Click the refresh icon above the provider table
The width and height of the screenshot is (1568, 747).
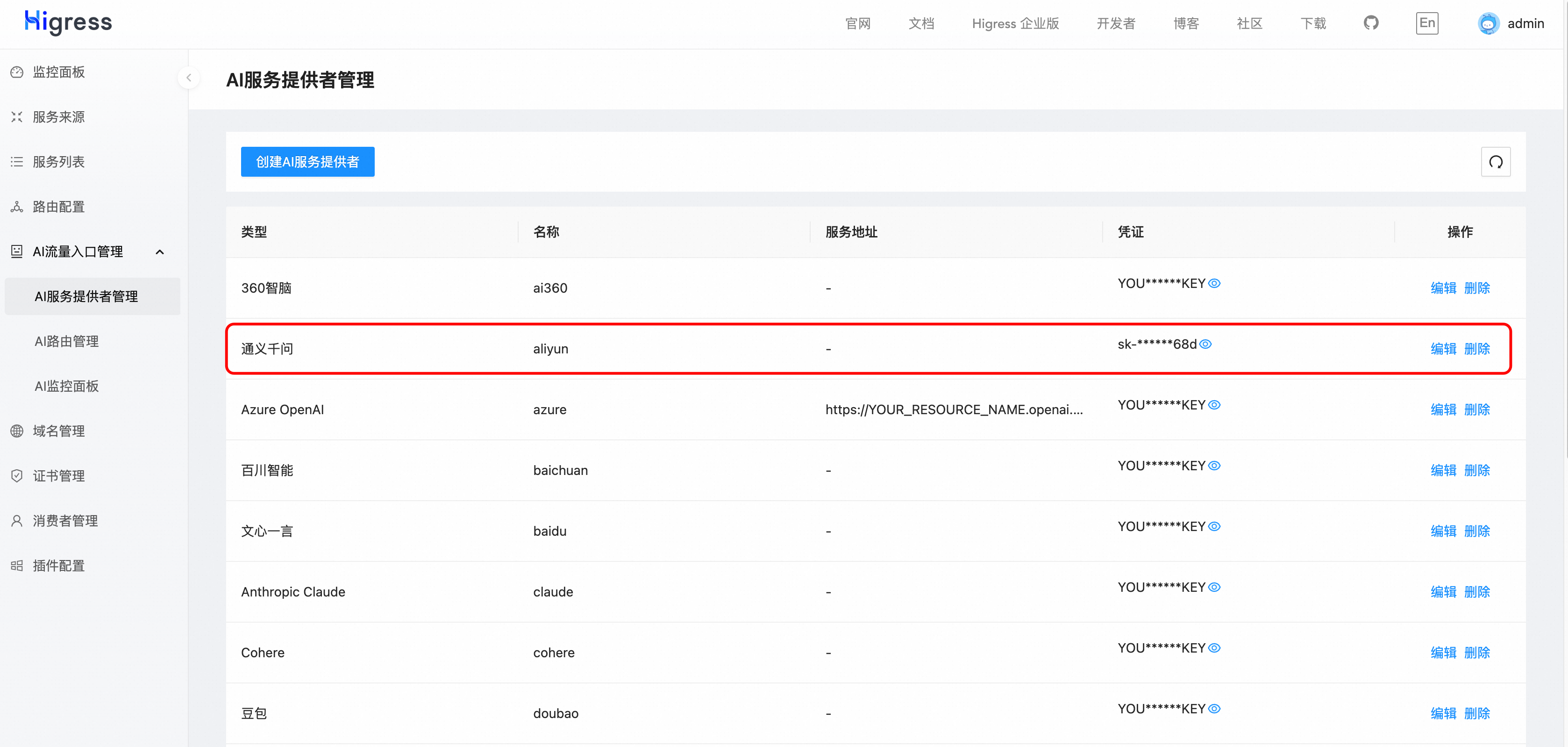click(x=1496, y=161)
